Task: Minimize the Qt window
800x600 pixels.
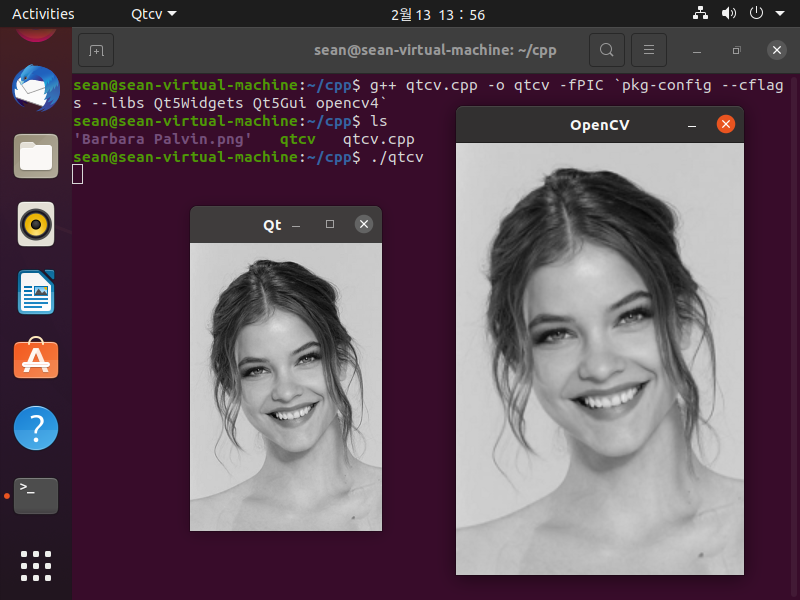Action: pyautogui.click(x=296, y=225)
